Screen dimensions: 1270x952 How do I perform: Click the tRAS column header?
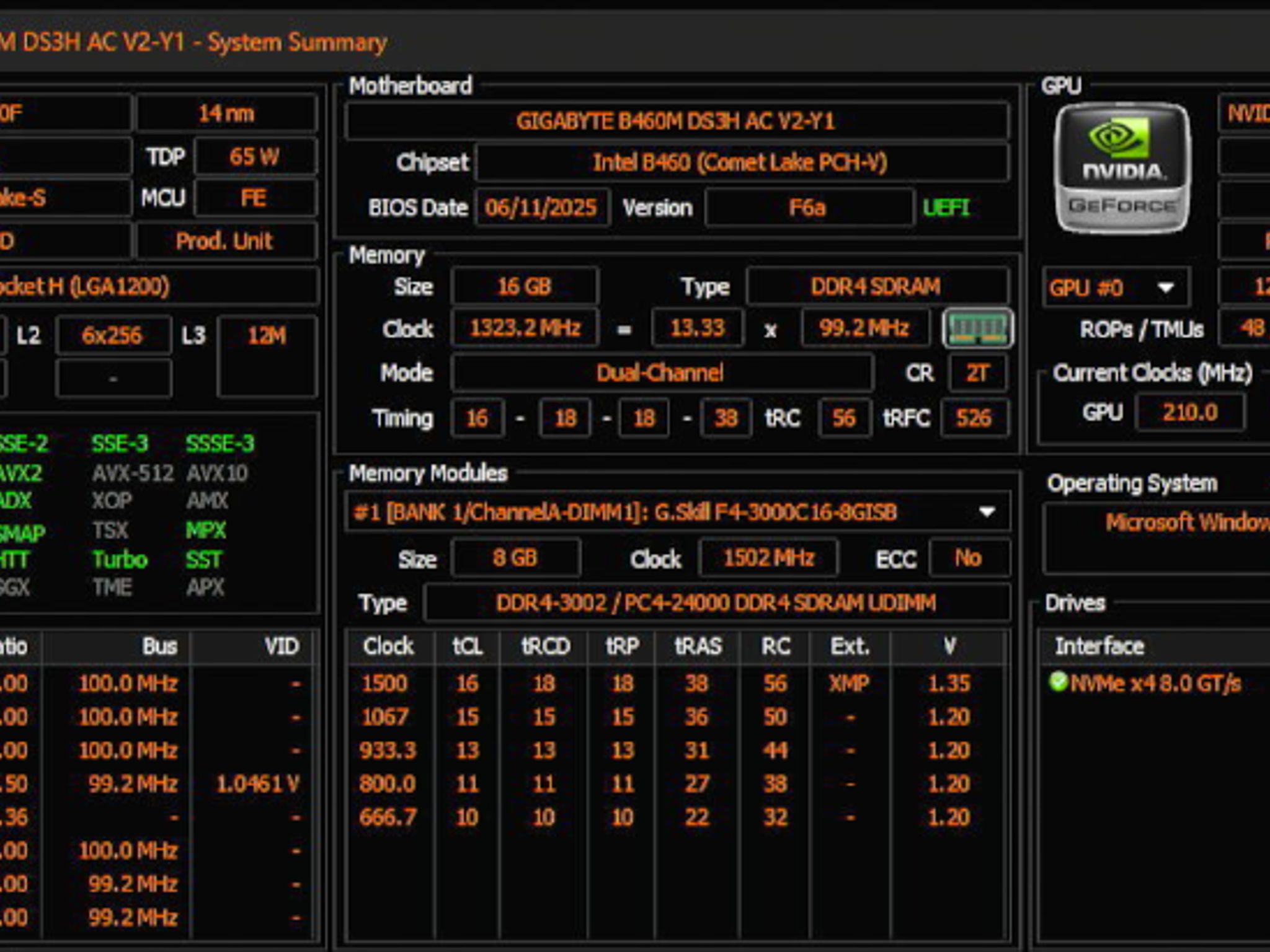(698, 646)
